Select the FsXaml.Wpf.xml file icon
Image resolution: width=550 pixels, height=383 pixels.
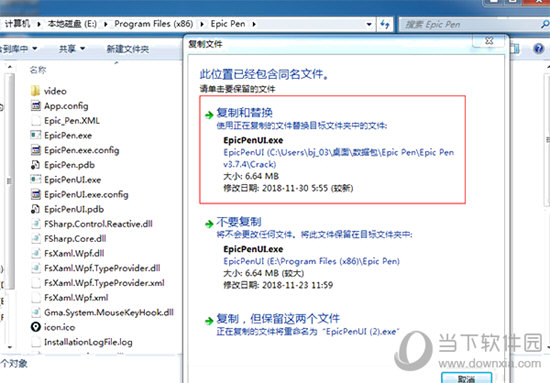tap(35, 297)
